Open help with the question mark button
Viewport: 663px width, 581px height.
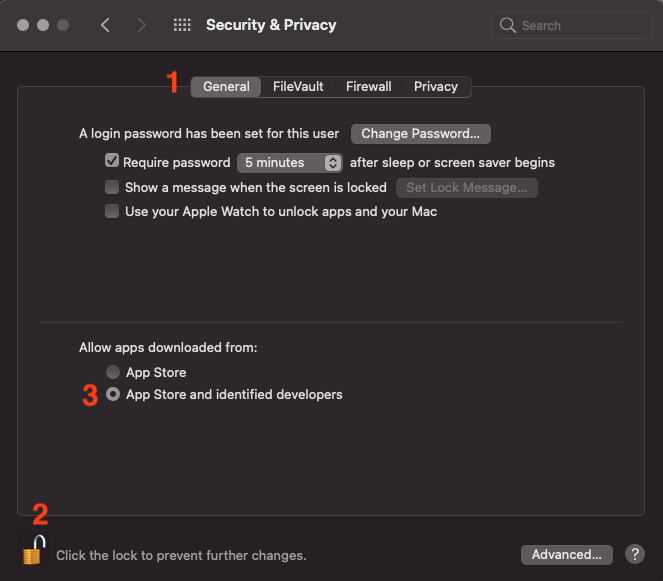634,554
